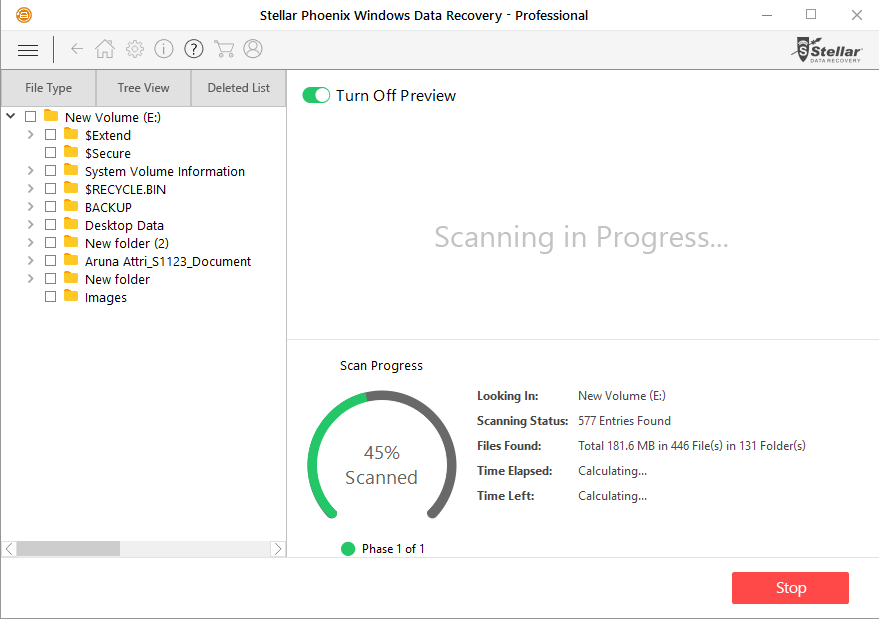Stop the scan with the Stop button
Image resolution: width=879 pixels, height=619 pixels.
[790, 588]
